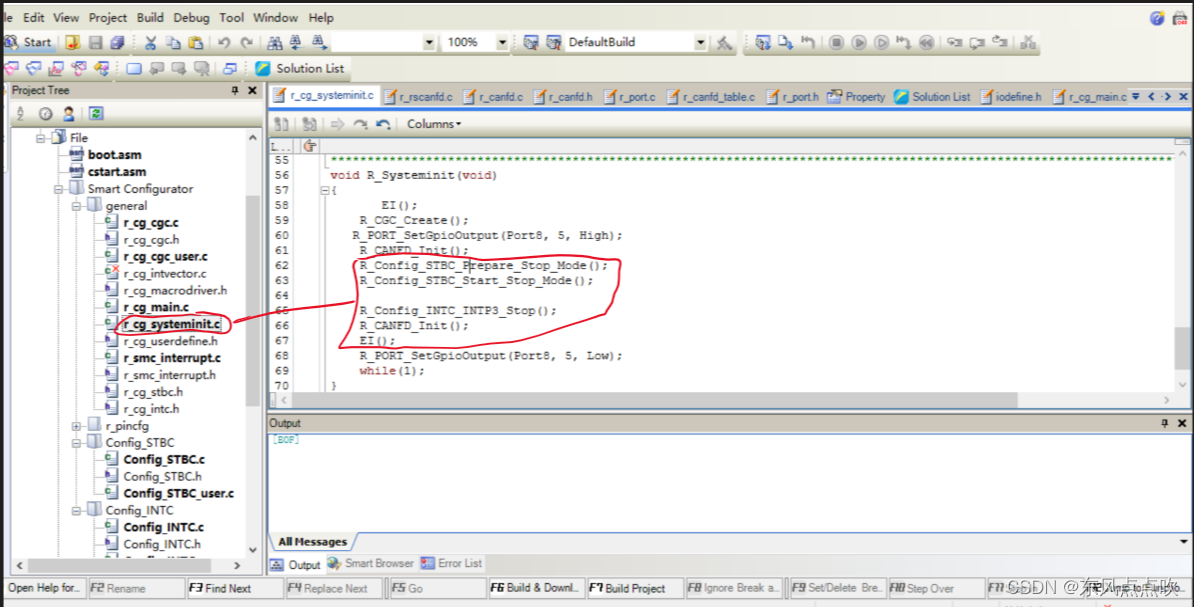Click the Download to debug tool icon
The height and width of the screenshot is (607, 1194).
pos(785,43)
